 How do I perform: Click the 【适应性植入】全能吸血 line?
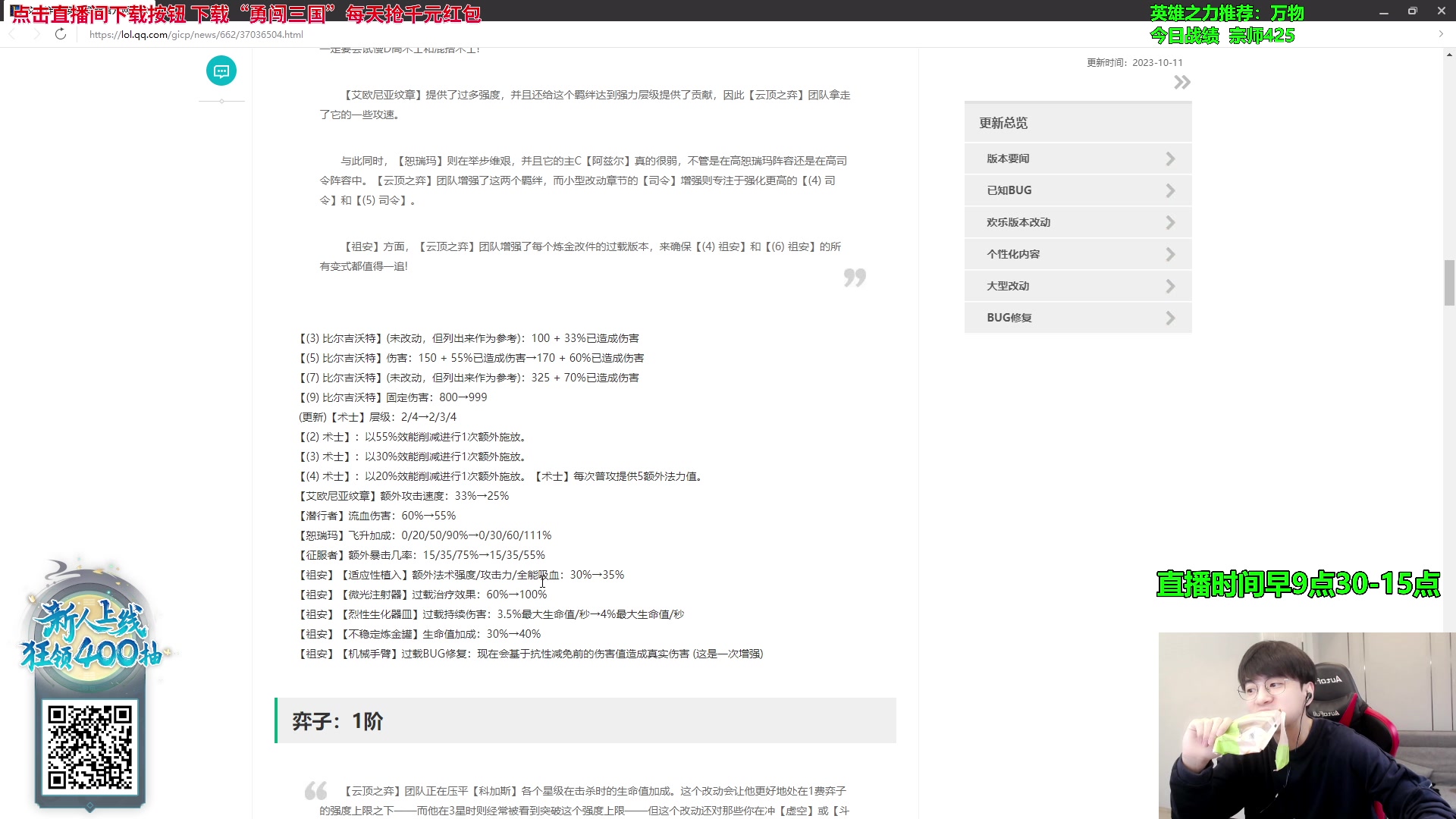point(461,575)
